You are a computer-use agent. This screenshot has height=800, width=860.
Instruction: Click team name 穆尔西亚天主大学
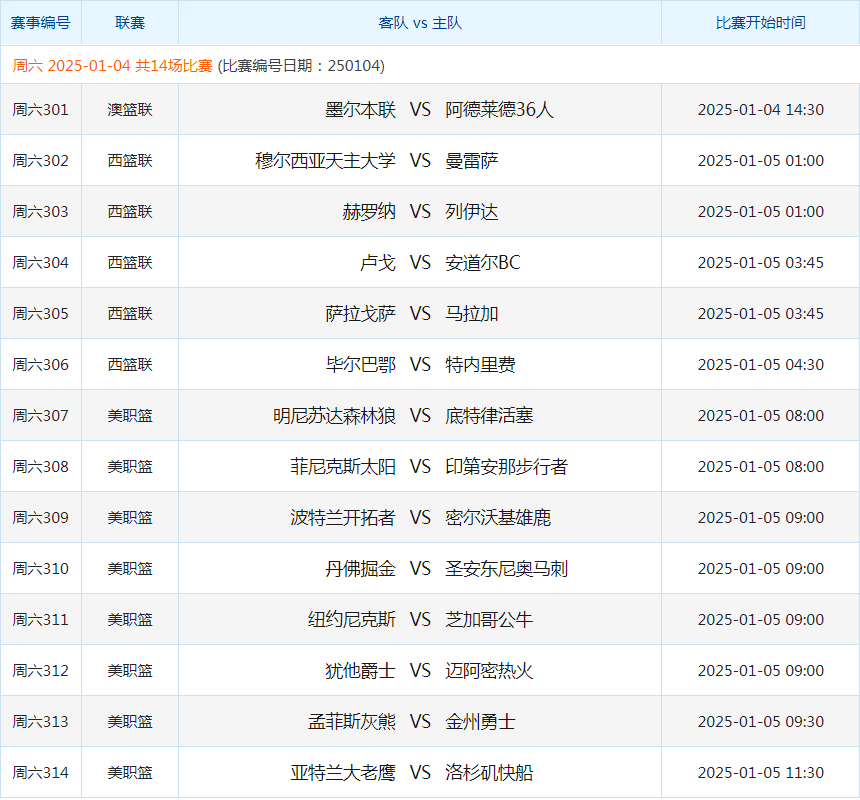pos(325,161)
